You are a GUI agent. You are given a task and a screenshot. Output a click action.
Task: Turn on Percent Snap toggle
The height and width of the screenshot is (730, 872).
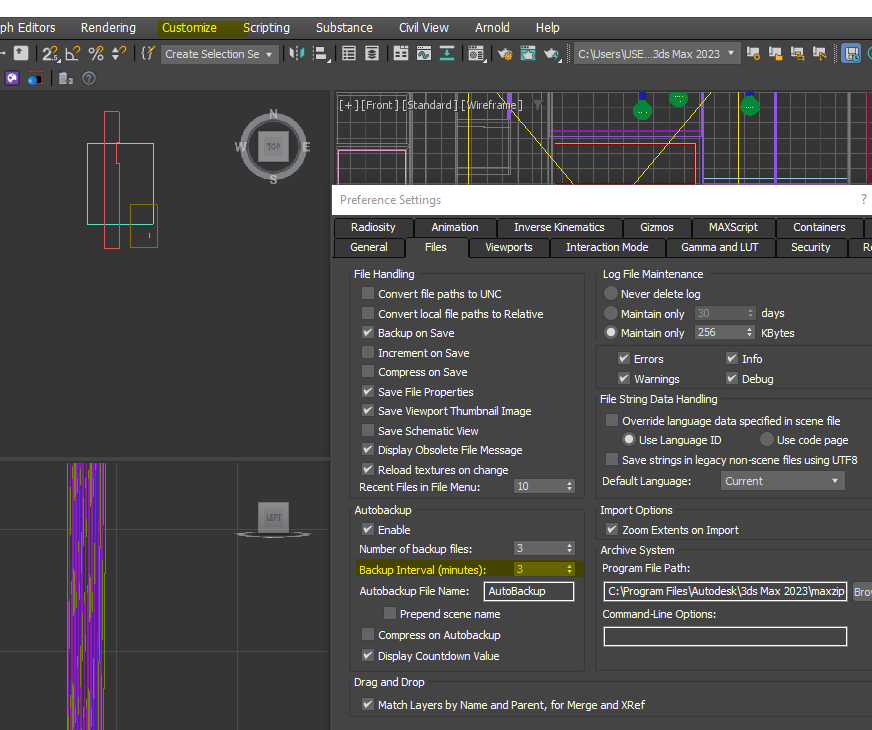(96, 54)
